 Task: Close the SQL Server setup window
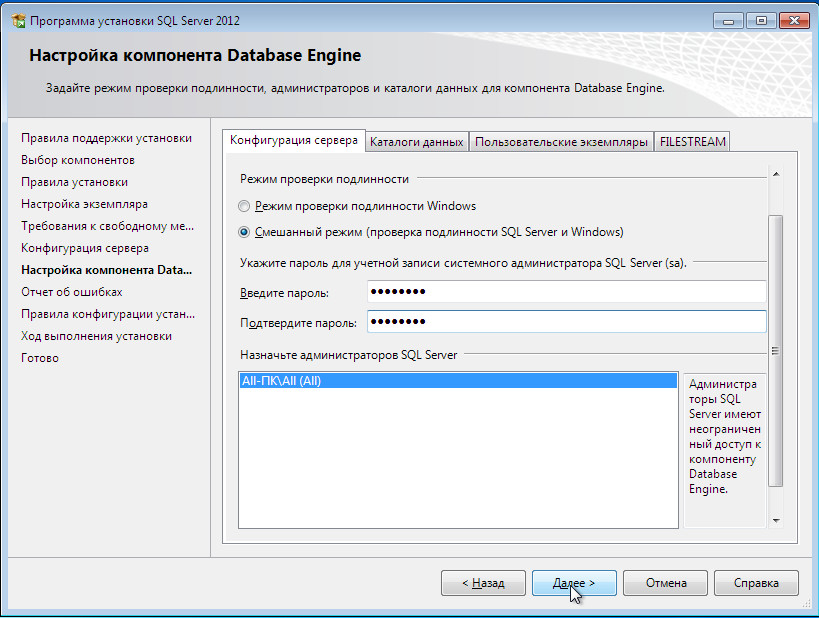coord(794,21)
